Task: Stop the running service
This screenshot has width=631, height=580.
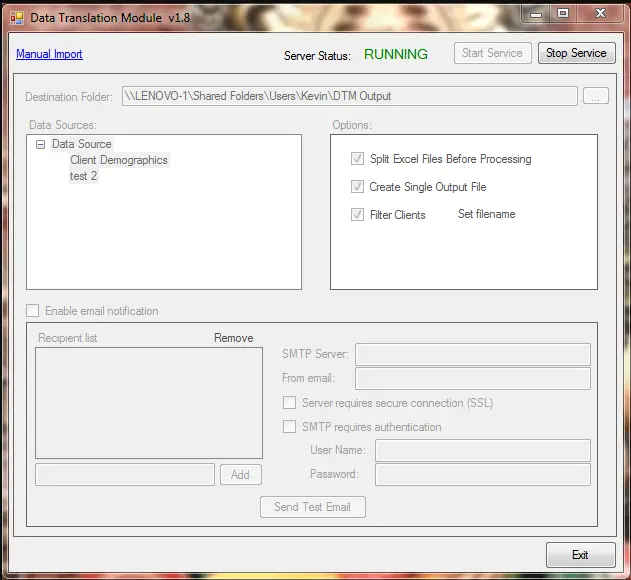Action: pos(576,53)
